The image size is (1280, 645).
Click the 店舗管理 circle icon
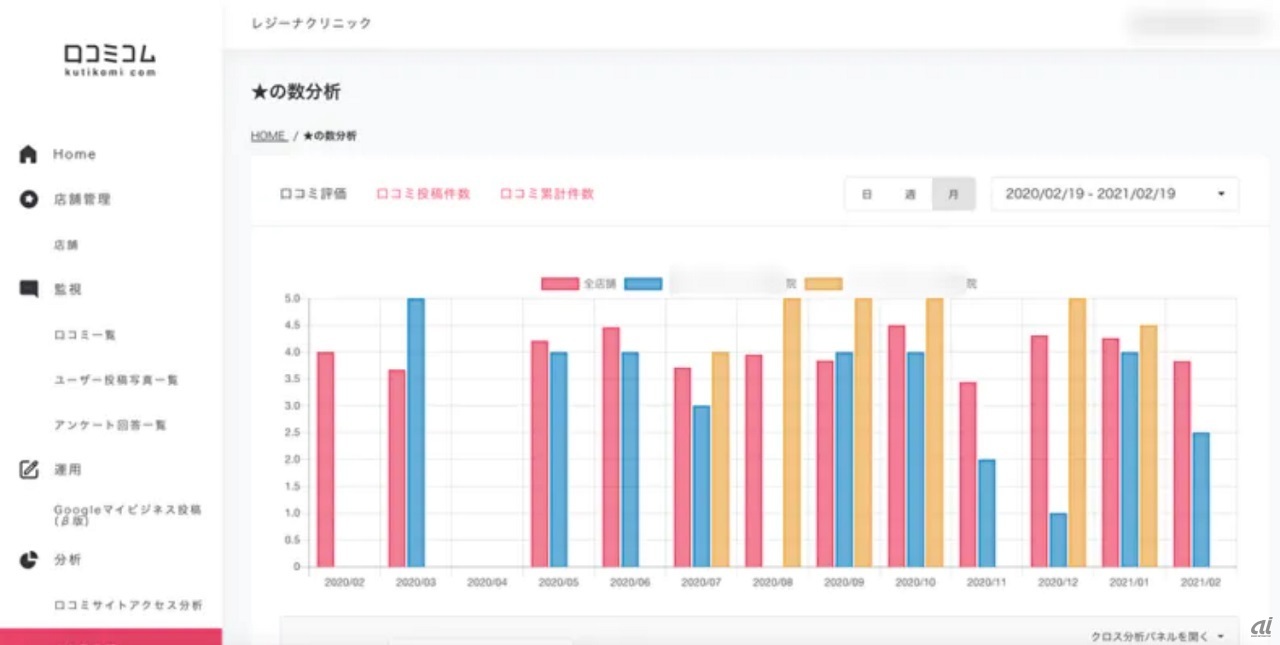tap(28, 199)
